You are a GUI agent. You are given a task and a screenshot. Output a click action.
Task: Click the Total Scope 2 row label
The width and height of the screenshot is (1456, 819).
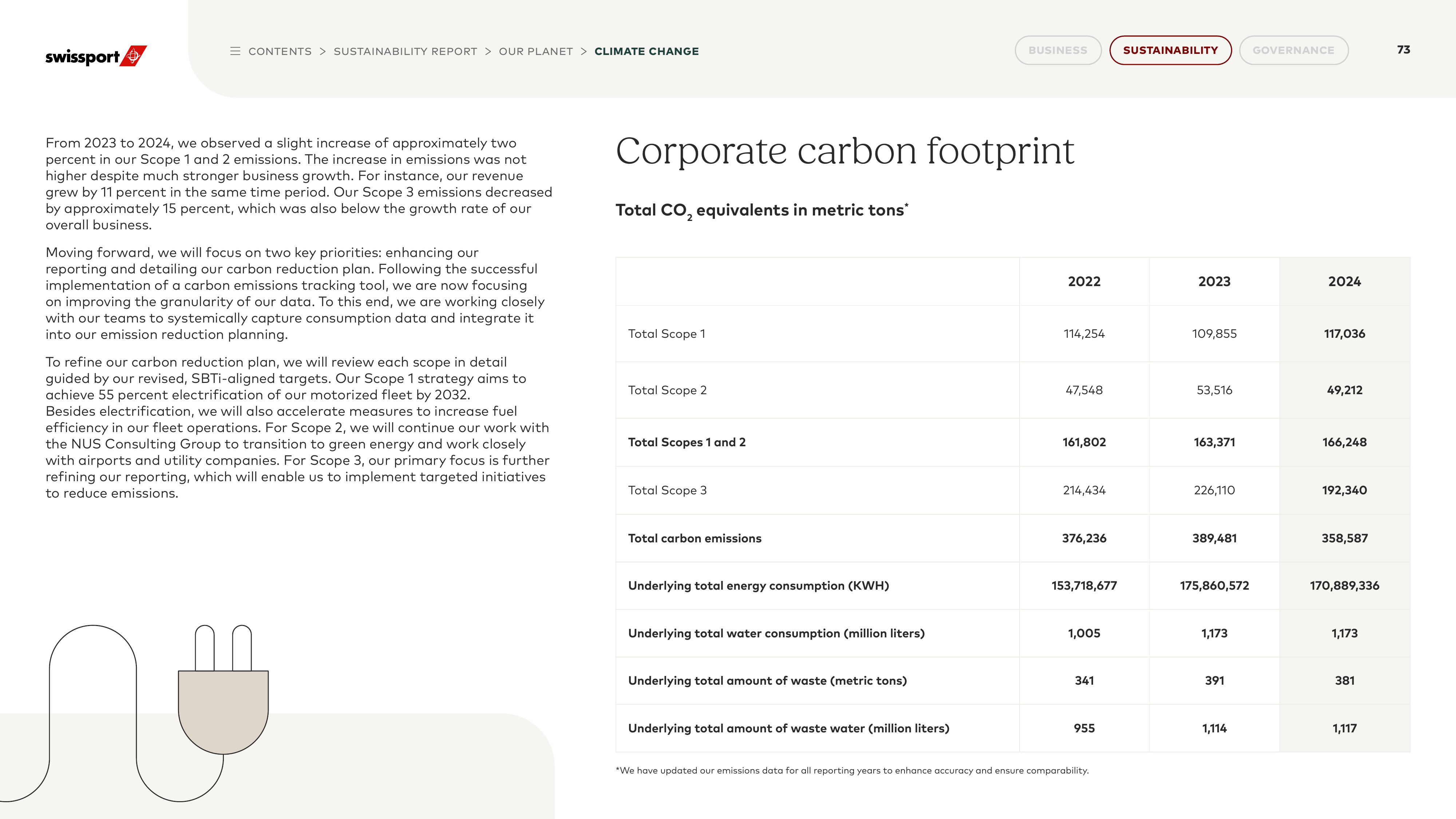[667, 391]
